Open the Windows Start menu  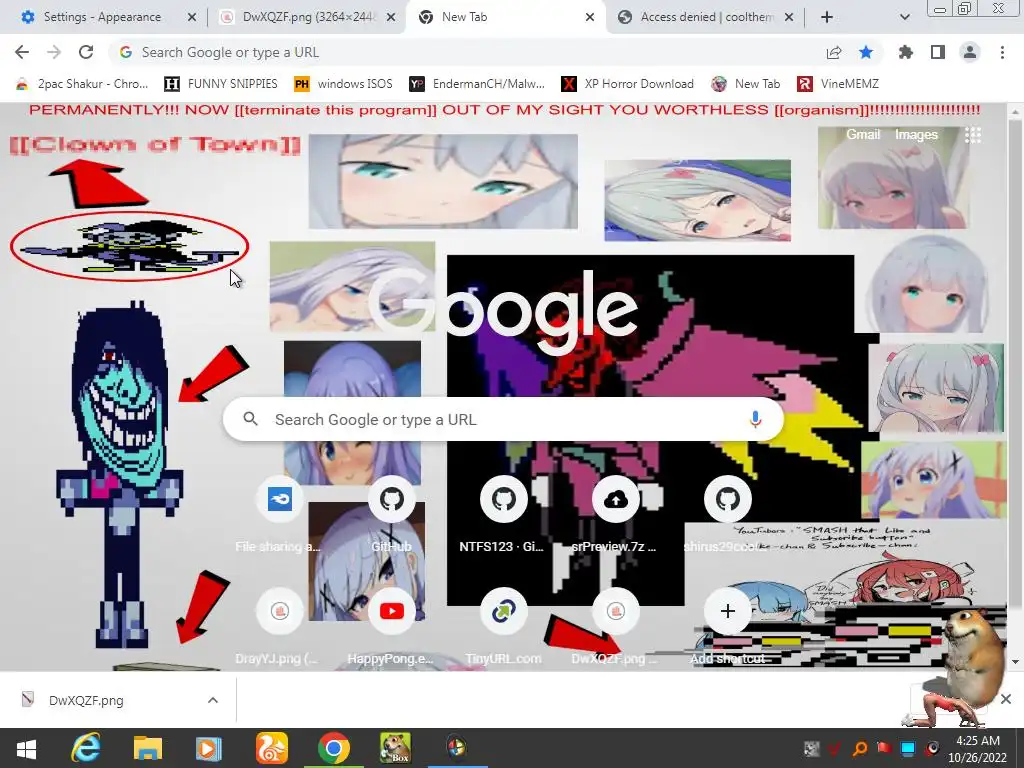(26, 748)
